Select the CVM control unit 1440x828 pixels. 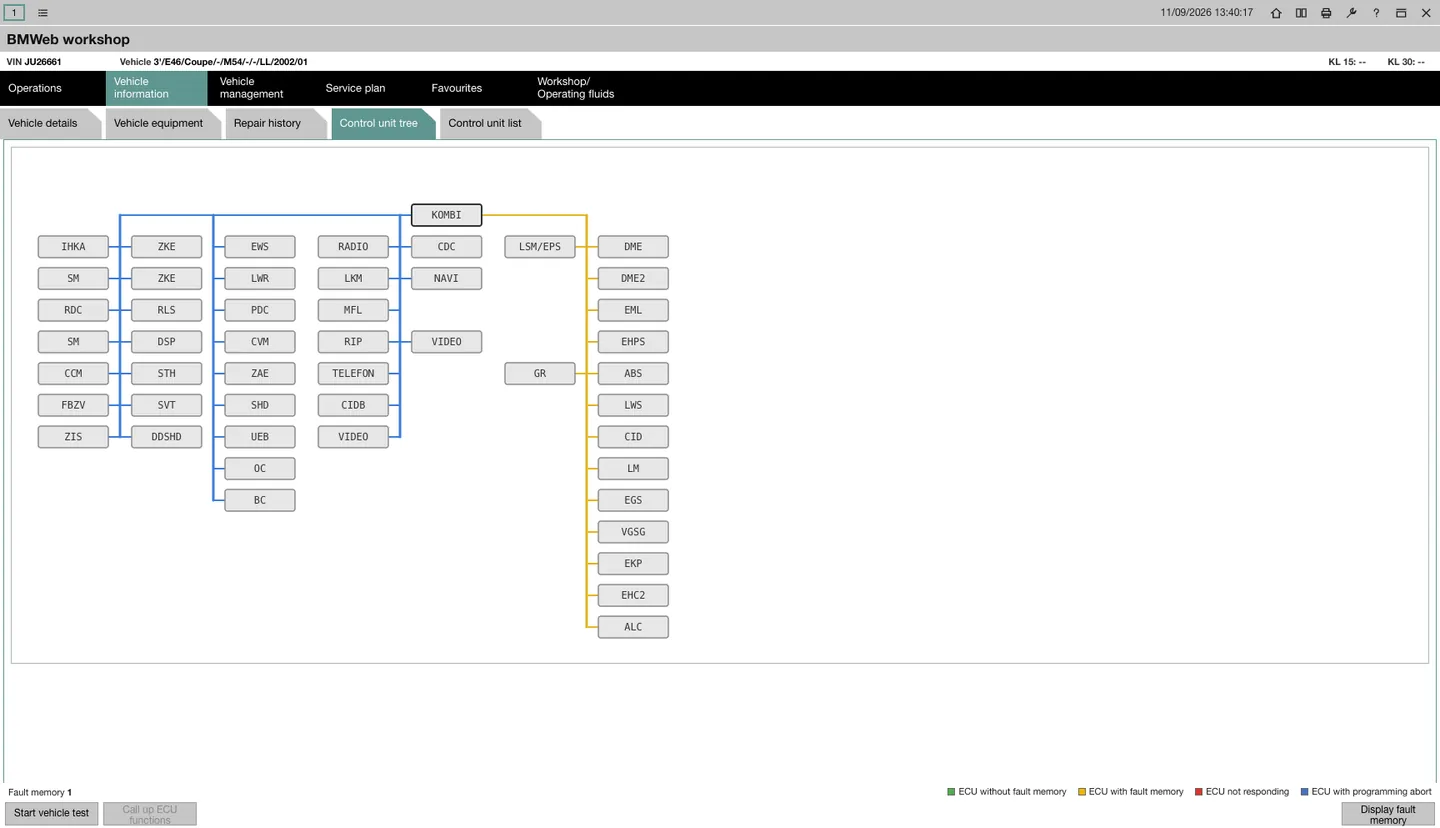point(260,342)
